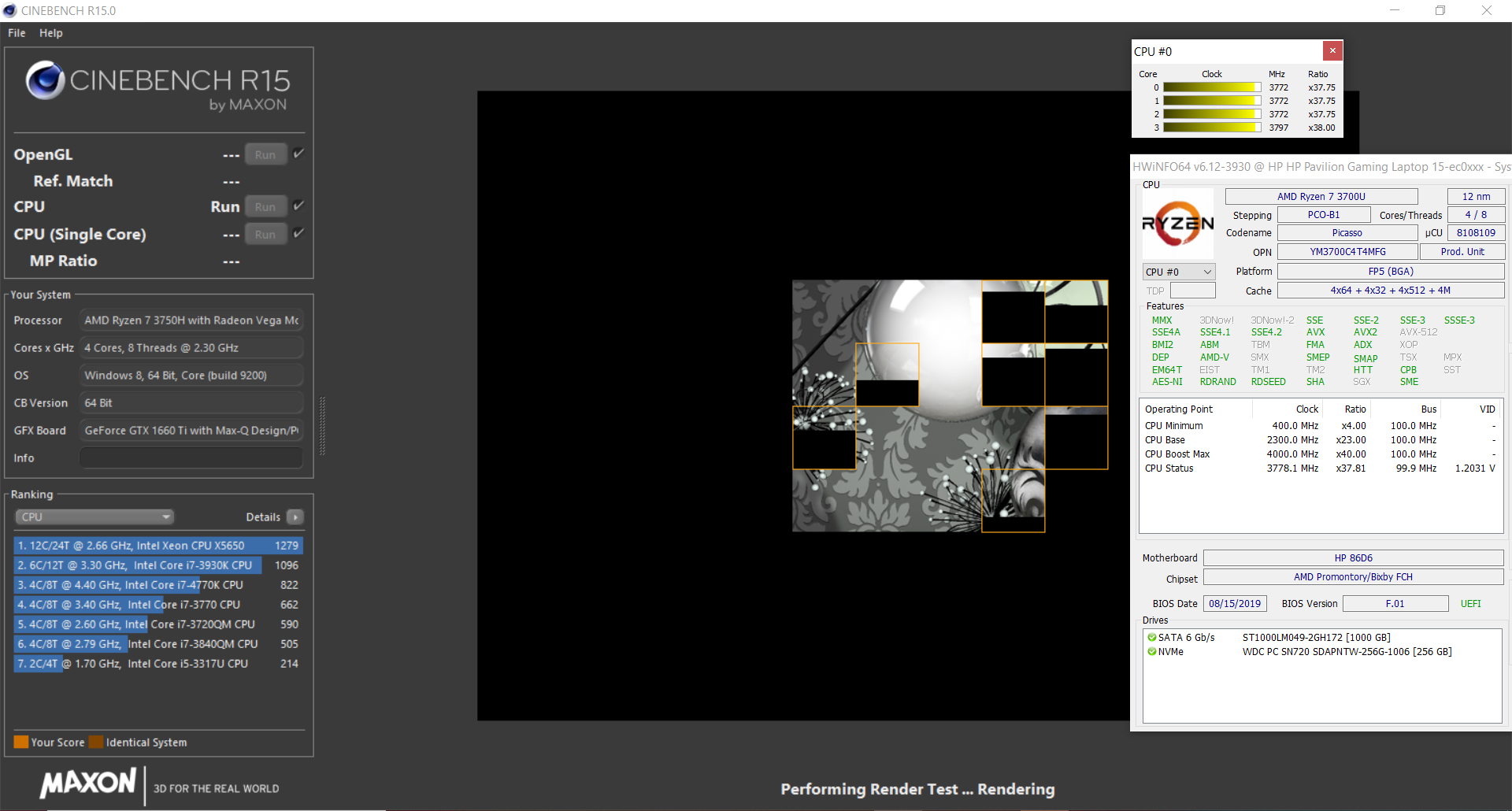The height and width of the screenshot is (811, 1512).
Task: Click the Ryzen logo in HWiNFO64
Action: coord(1178,224)
